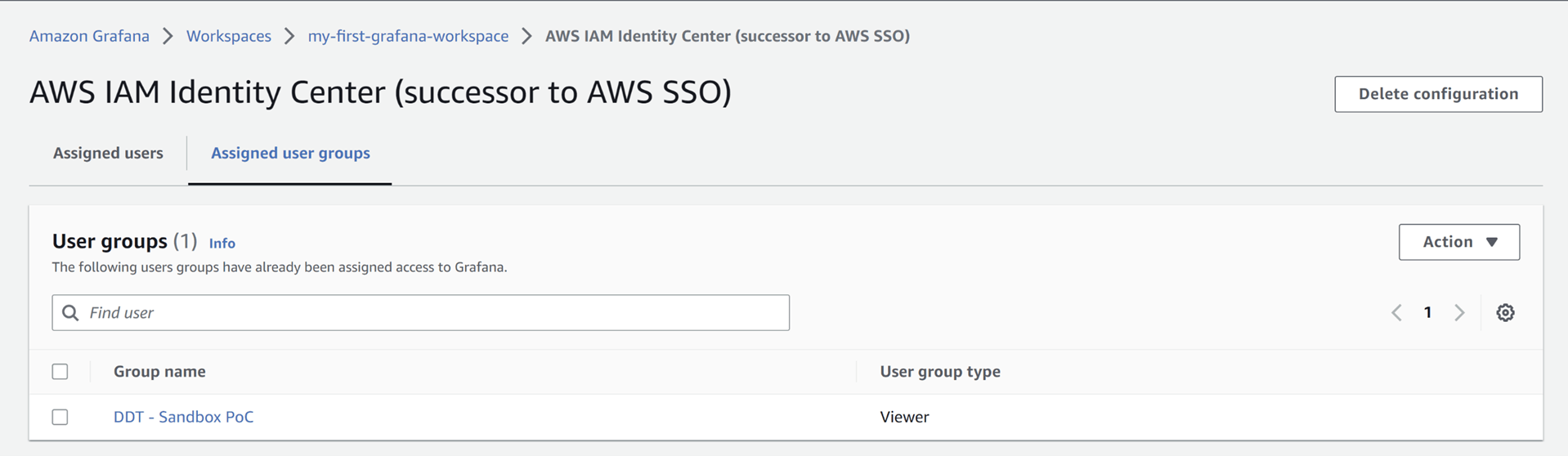The image size is (1568, 456).
Task: Expand the Action dropdown menu
Action: pos(1458,242)
